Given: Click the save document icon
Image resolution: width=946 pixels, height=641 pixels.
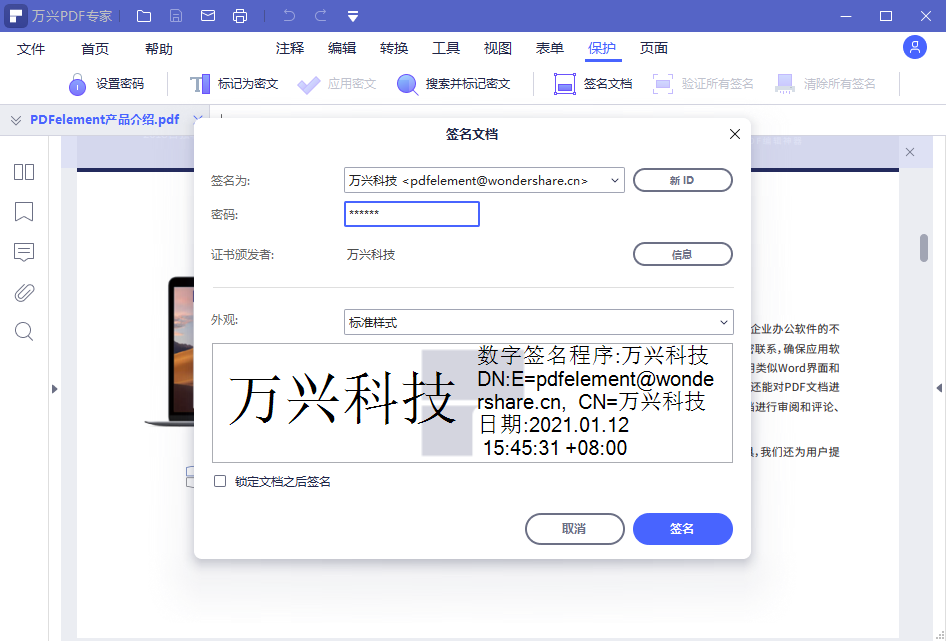Looking at the screenshot, I should pyautogui.click(x=176, y=15).
